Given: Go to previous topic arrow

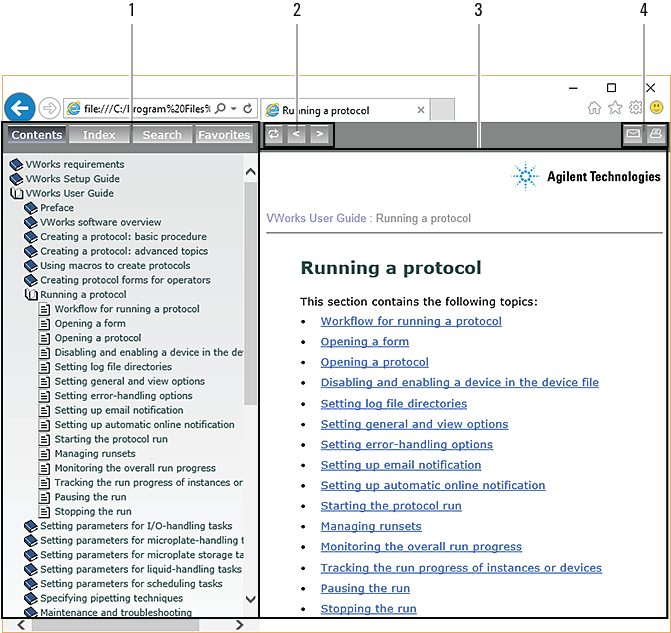Looking at the screenshot, I should 297,135.
